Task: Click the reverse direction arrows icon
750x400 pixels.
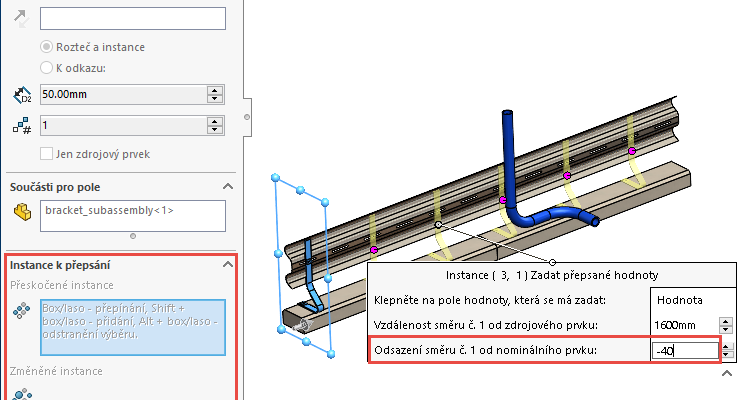Action: [x=21, y=19]
